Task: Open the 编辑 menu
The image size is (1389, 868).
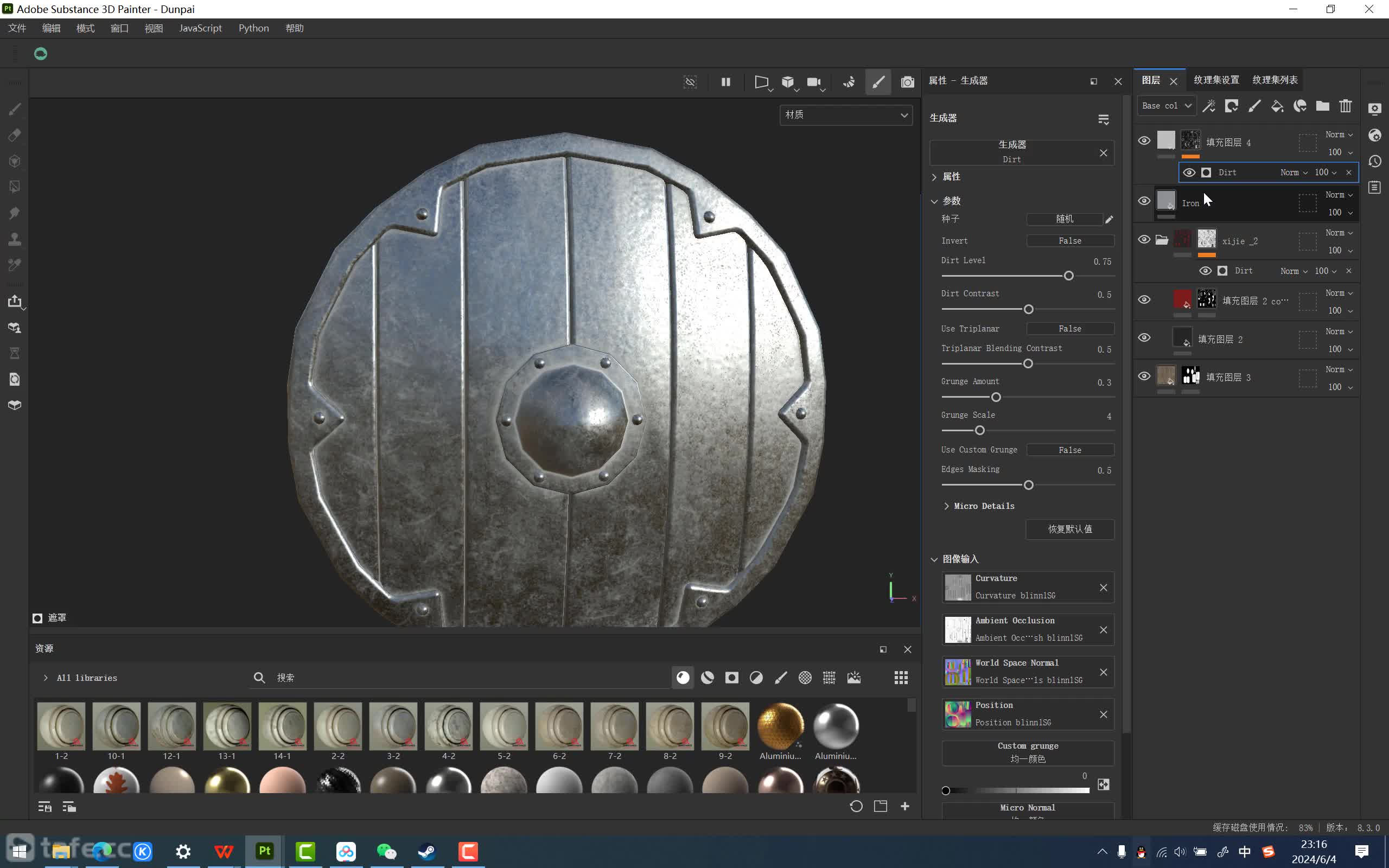Action: point(51,28)
